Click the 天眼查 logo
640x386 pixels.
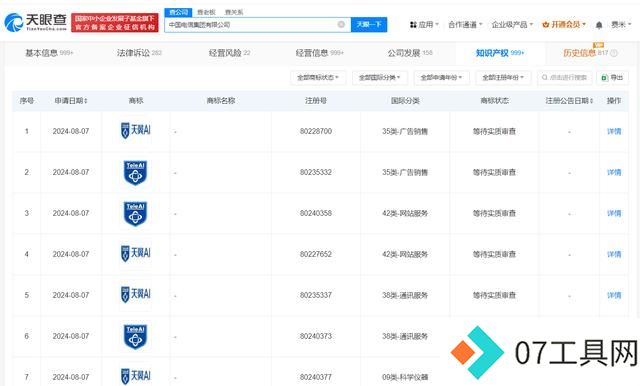[36, 22]
